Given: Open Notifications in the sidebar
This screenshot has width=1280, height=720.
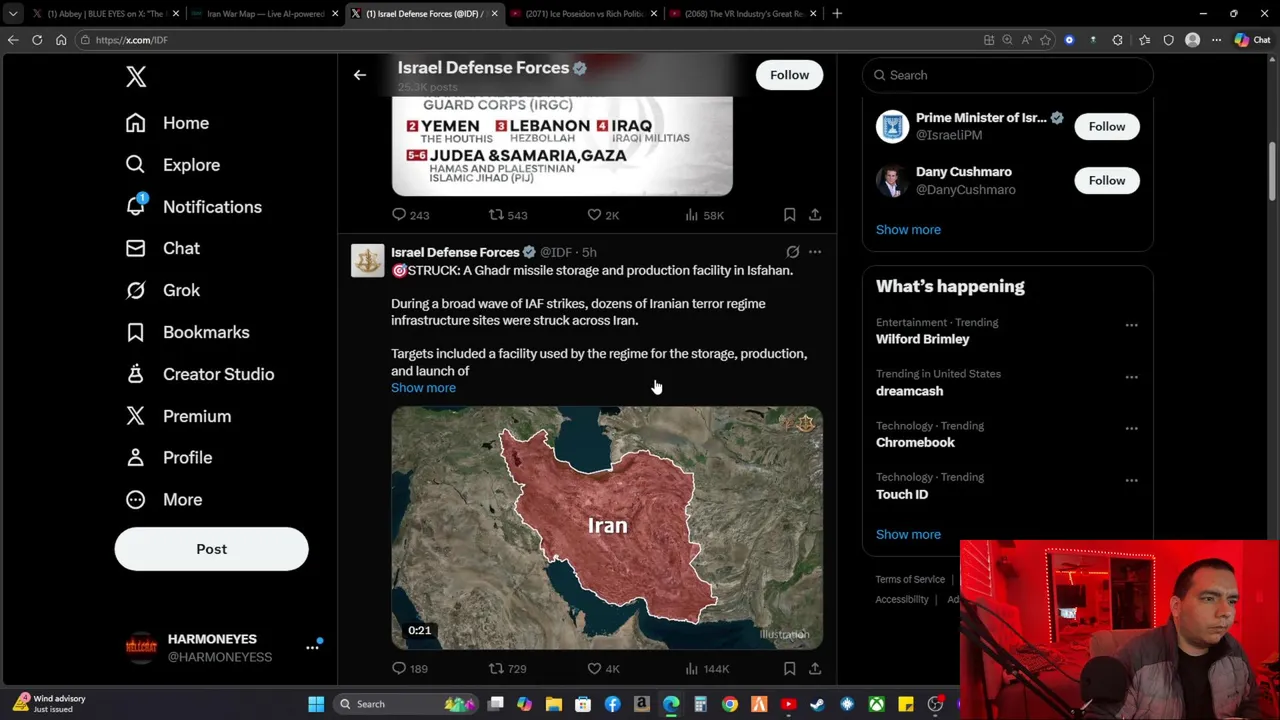Looking at the screenshot, I should [x=193, y=207].
